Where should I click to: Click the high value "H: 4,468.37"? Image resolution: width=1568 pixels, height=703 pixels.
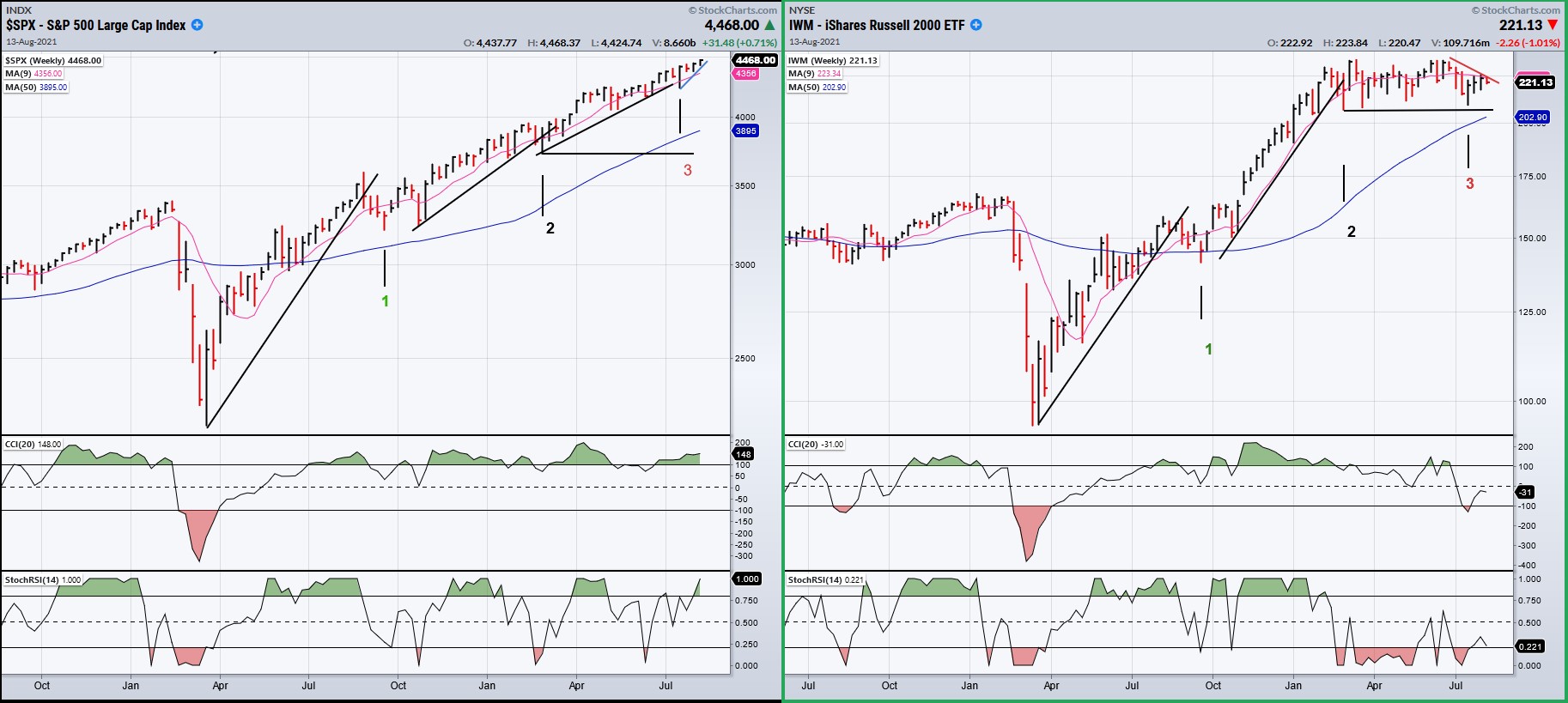(554, 43)
